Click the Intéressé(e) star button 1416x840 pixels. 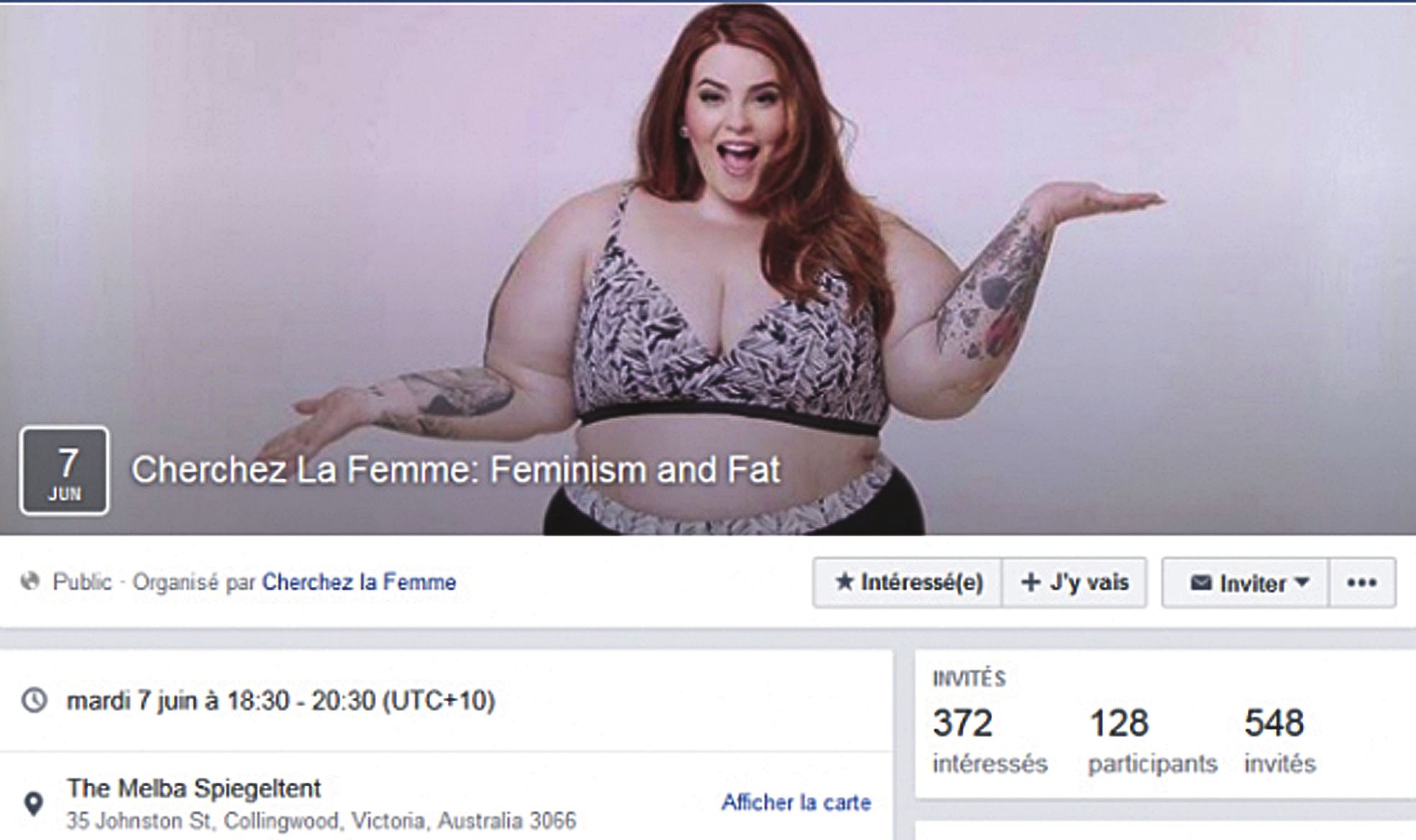pyautogui.click(x=908, y=583)
